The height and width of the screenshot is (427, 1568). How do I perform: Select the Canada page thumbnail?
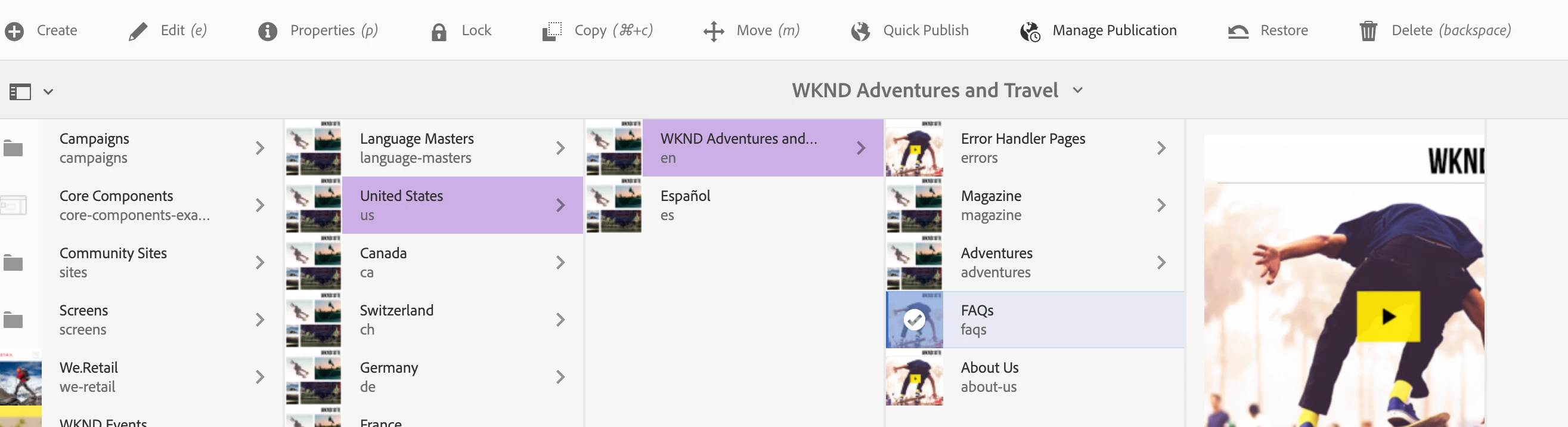[x=314, y=262]
